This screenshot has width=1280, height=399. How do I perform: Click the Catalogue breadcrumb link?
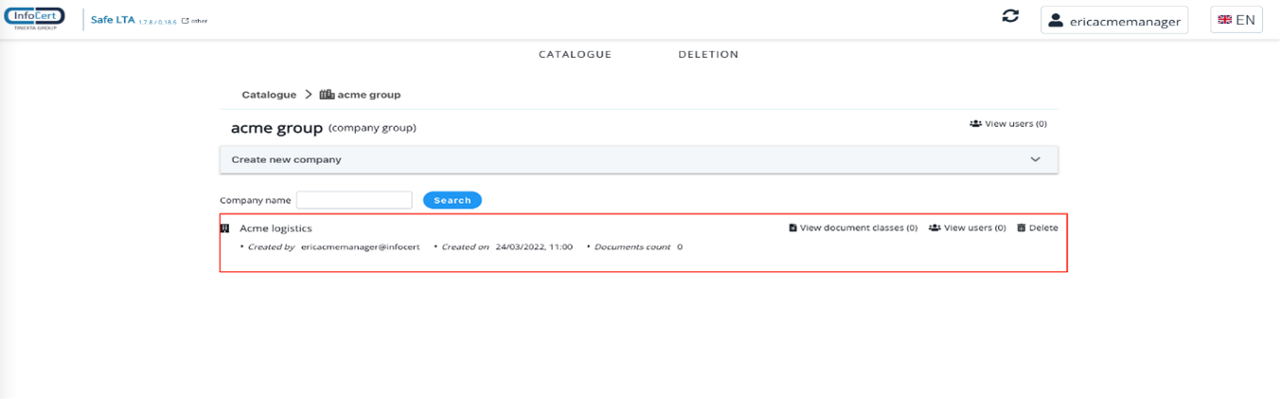(x=269, y=95)
